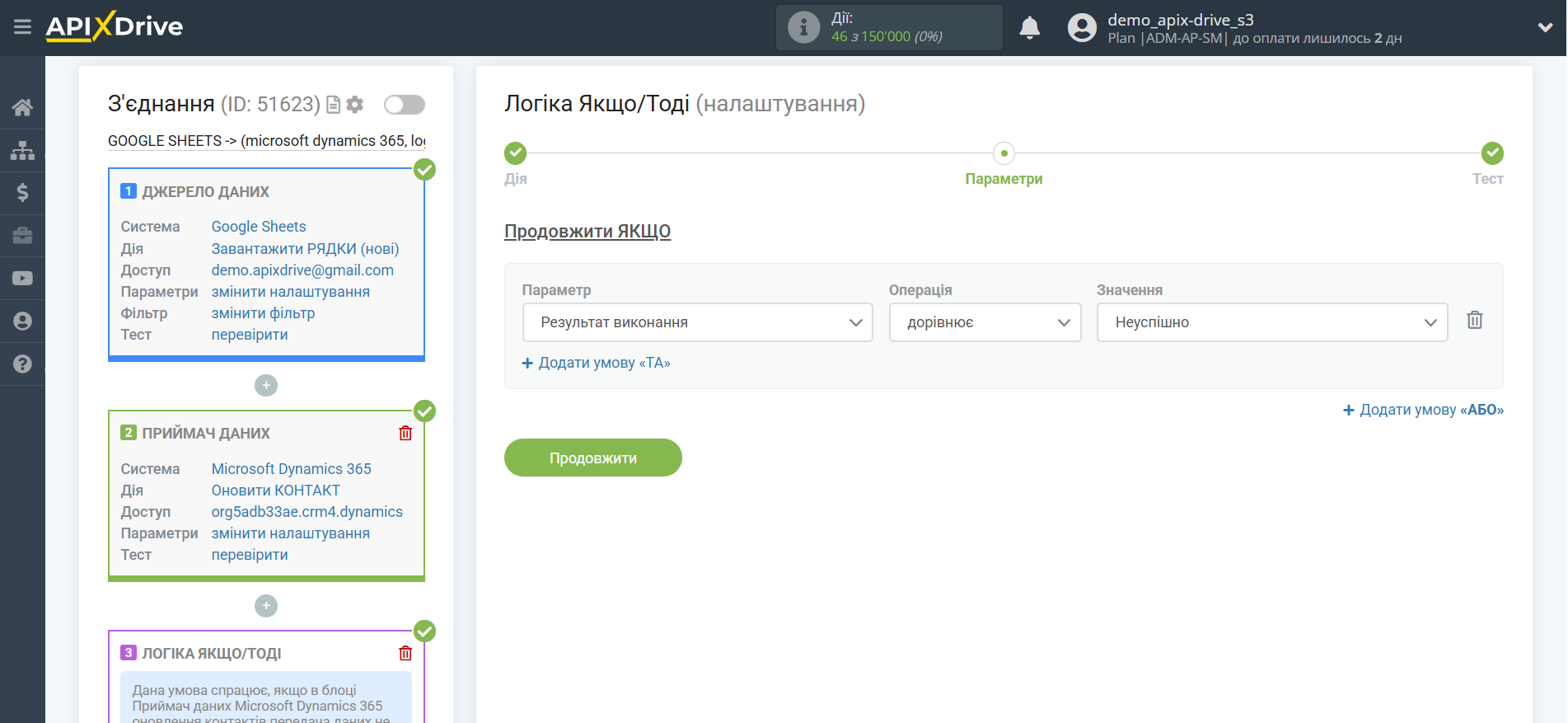Image resolution: width=1568 pixels, height=723 pixels.
Task: Click the ДЖЕРЕЛО ДАНИХ block header
Action: click(205, 192)
